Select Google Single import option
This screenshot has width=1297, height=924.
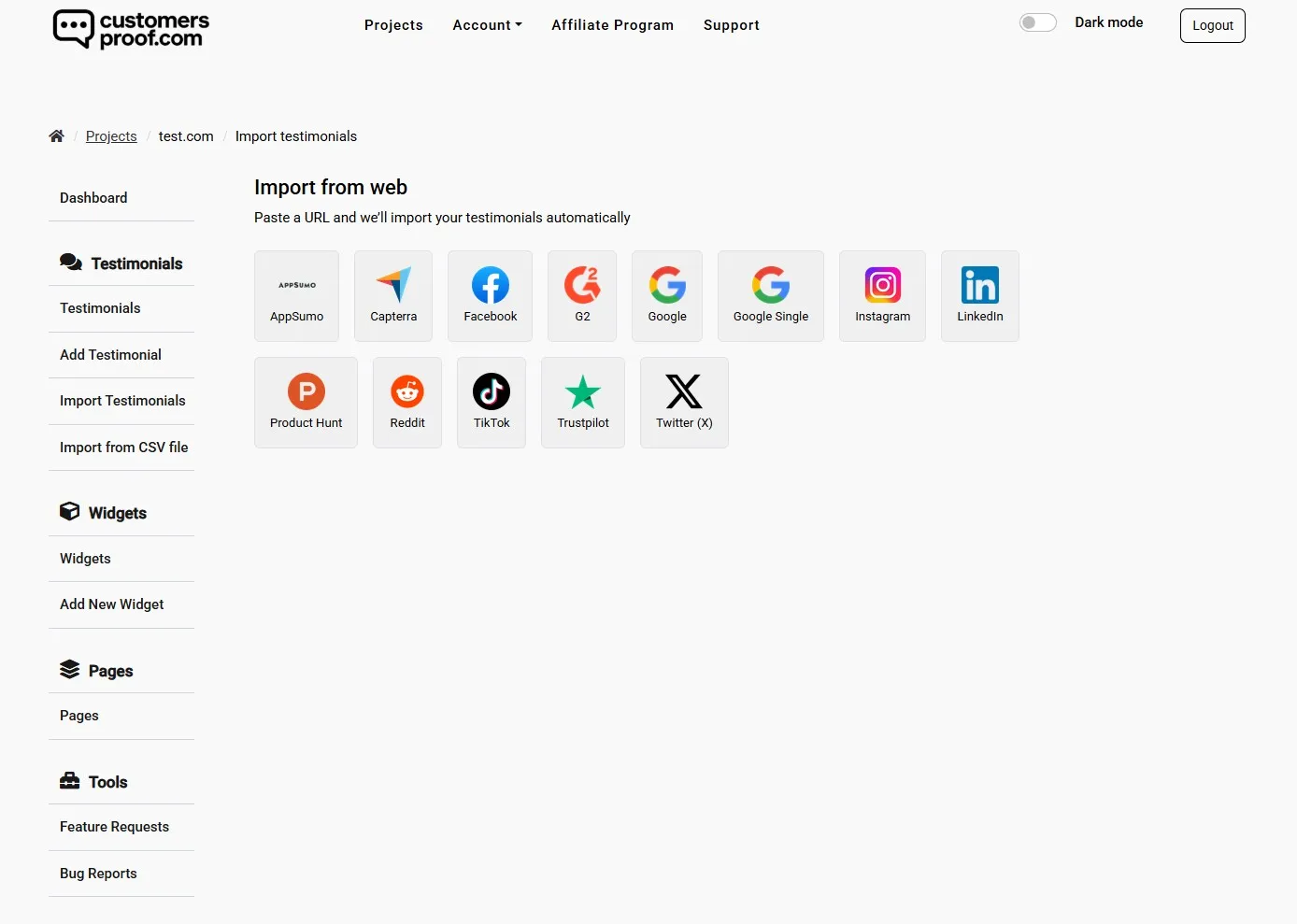click(770, 295)
